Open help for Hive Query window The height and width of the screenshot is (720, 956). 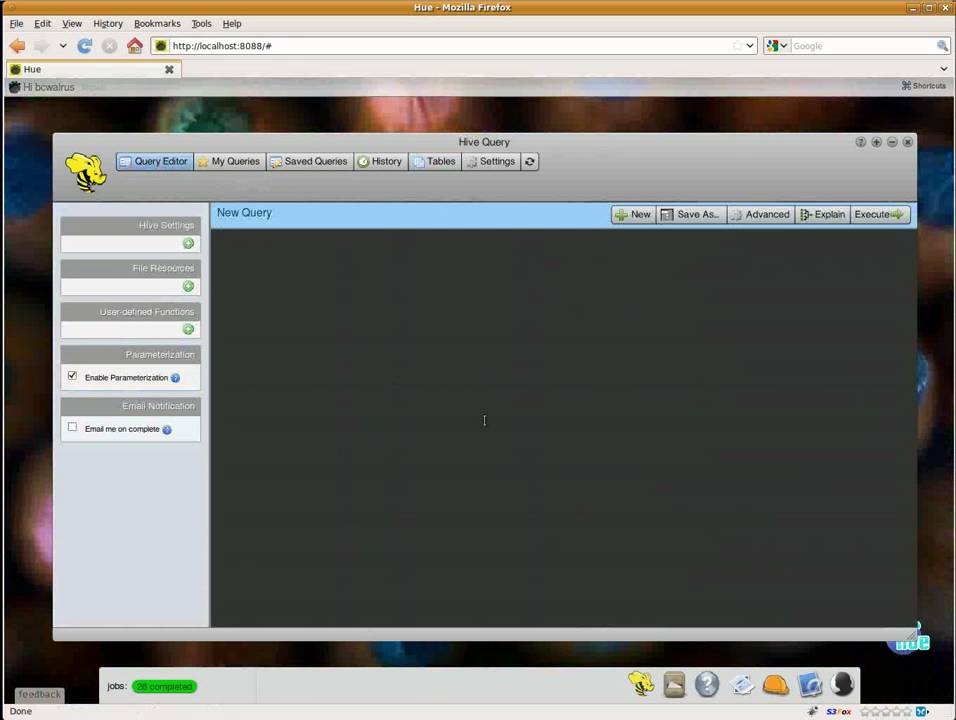[x=860, y=142]
